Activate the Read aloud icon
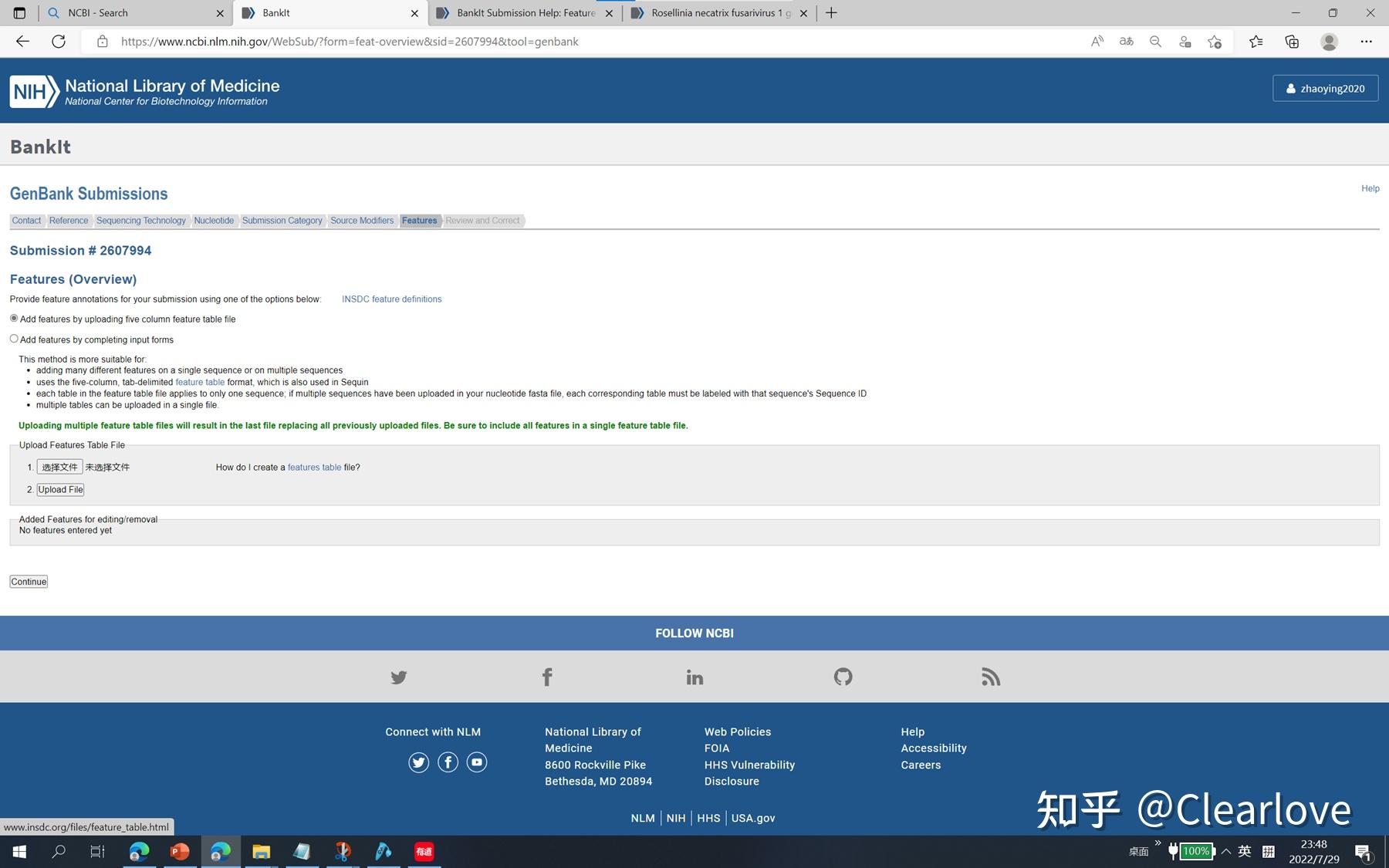The width and height of the screenshot is (1389, 868). point(1097,41)
